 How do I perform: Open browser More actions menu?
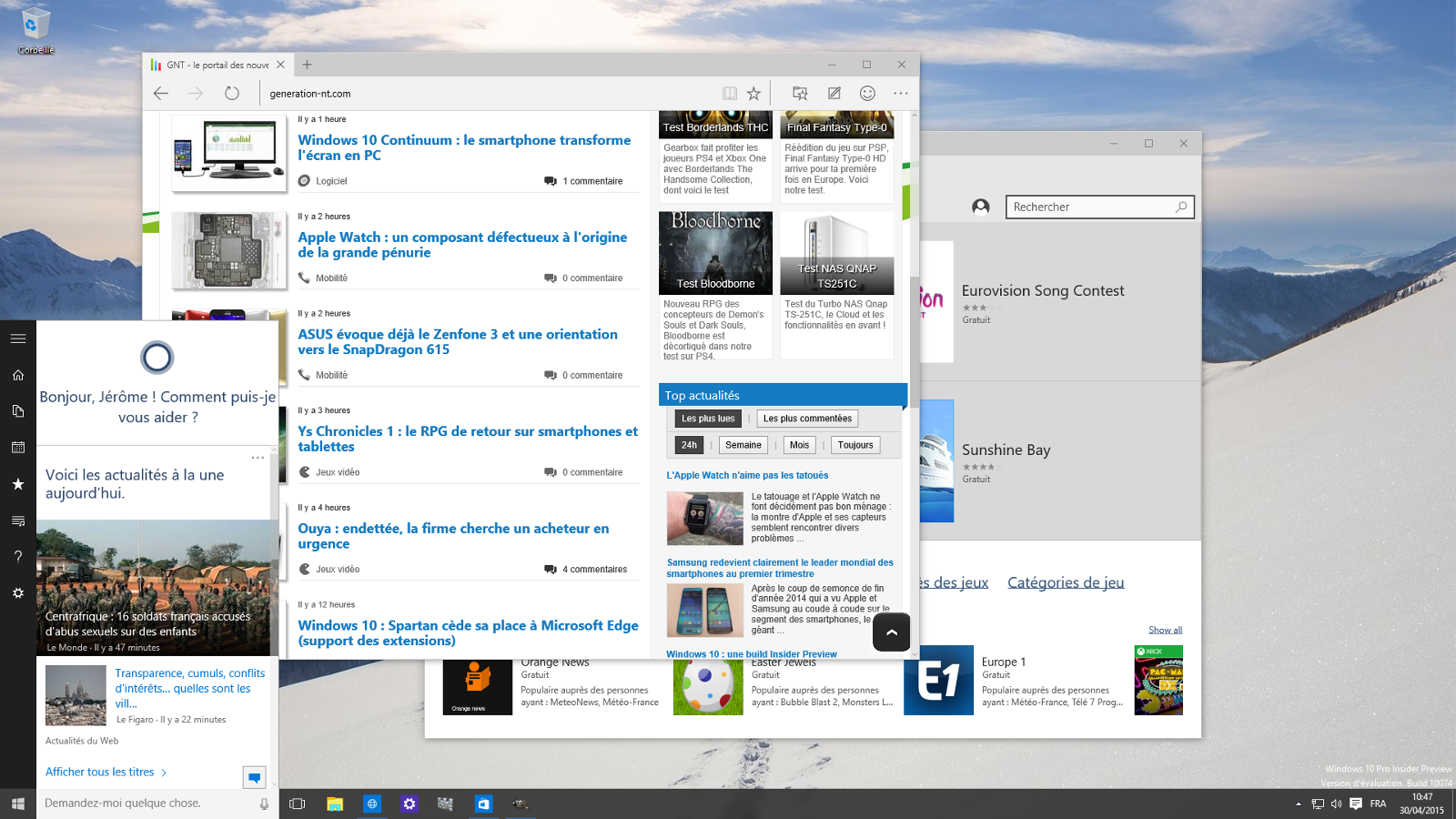coord(901,93)
